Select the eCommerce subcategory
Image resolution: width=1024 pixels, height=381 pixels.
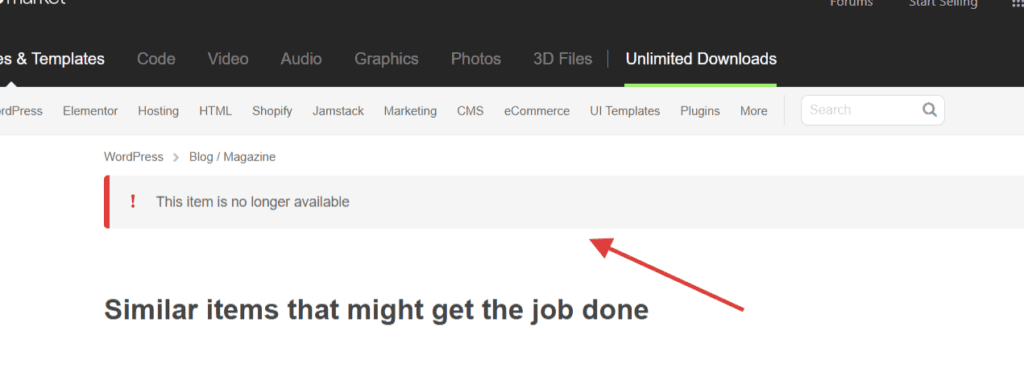pos(537,111)
